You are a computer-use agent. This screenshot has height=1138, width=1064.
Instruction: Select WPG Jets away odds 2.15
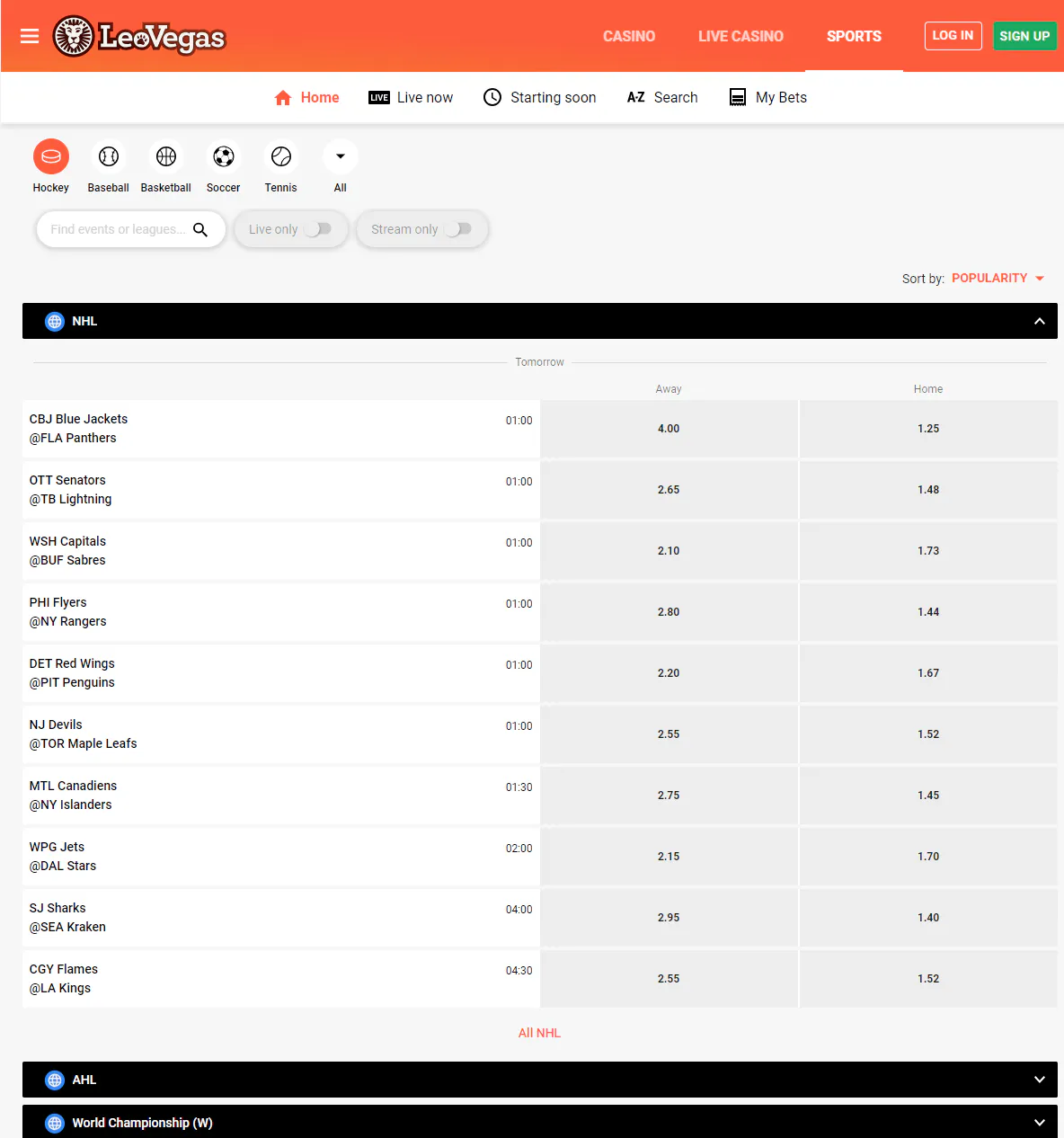click(669, 857)
